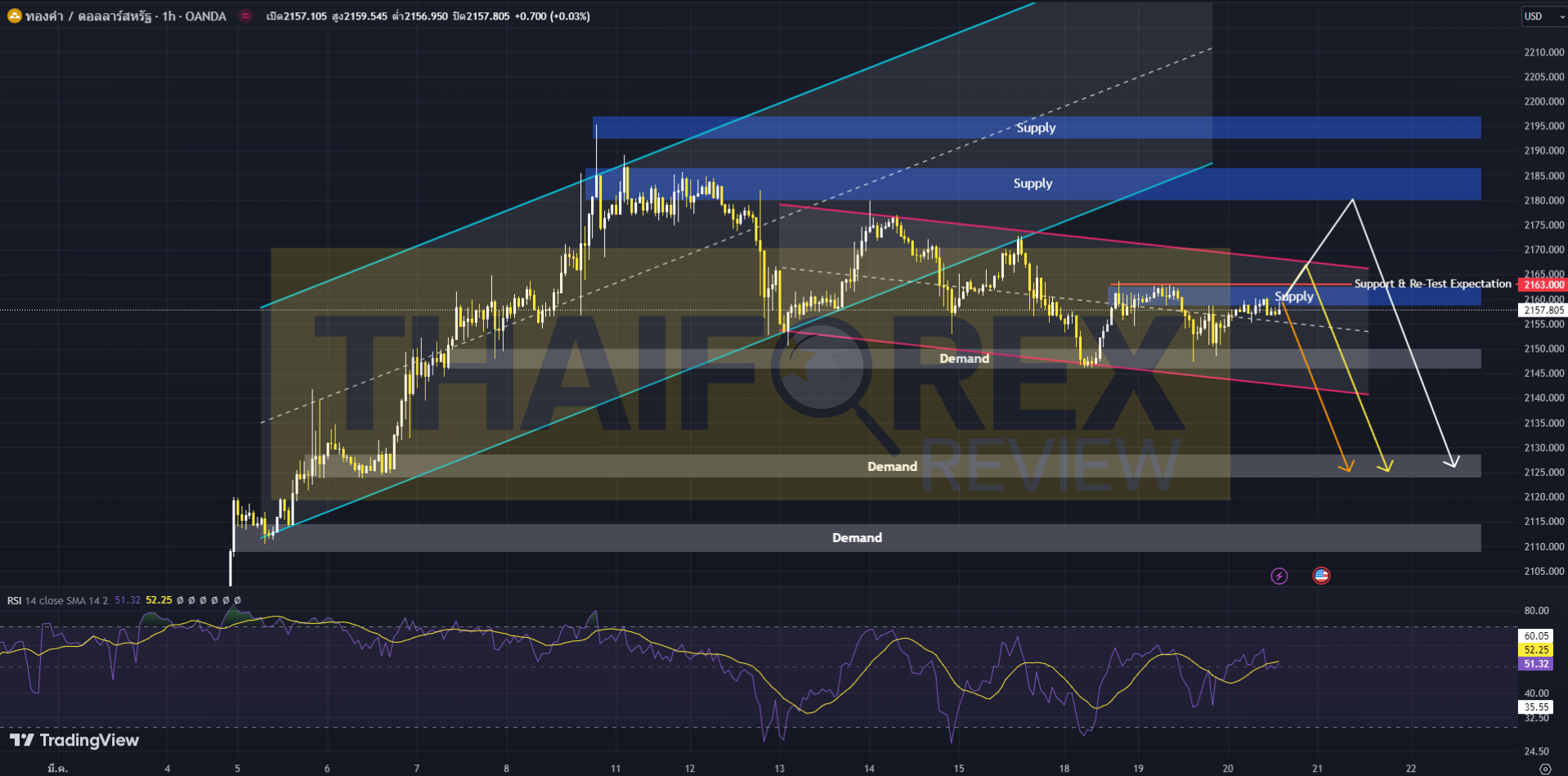Click the white 60.05 RSI axis label
Screen dimensions: 1568x776
[1536, 635]
